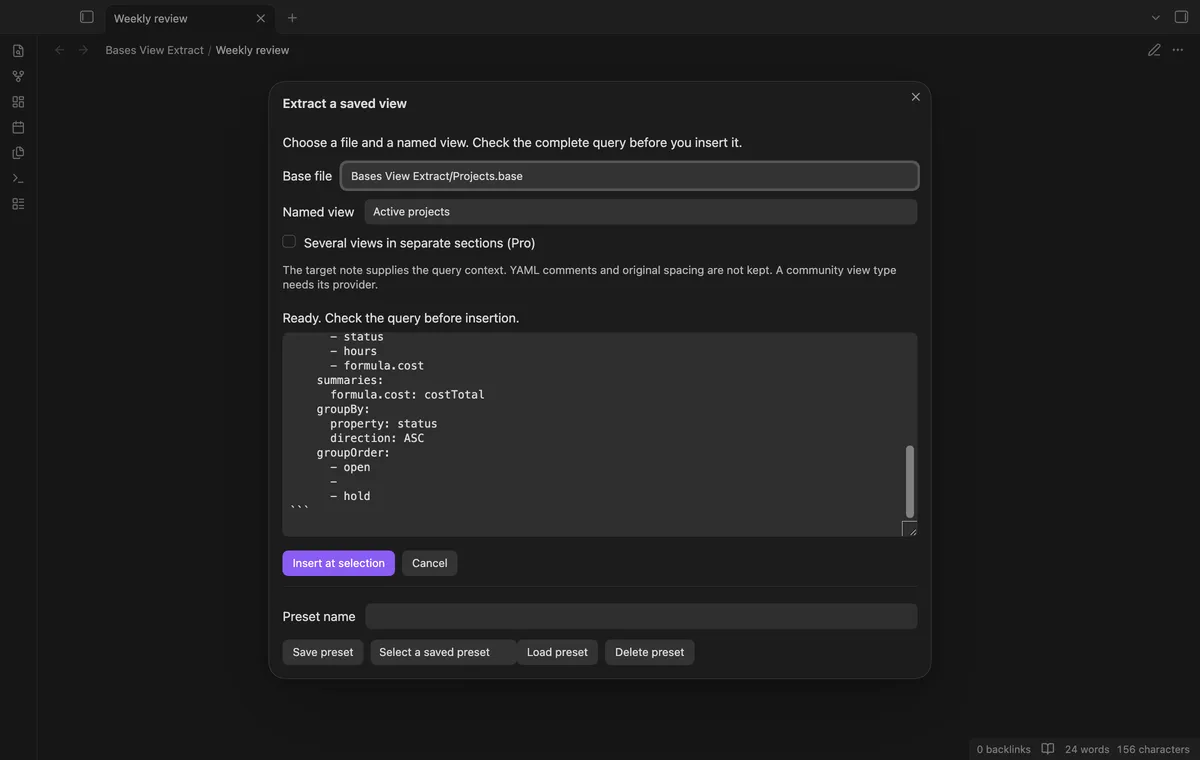
Task: Click the pencil edit mode icon
Action: [1154, 50]
